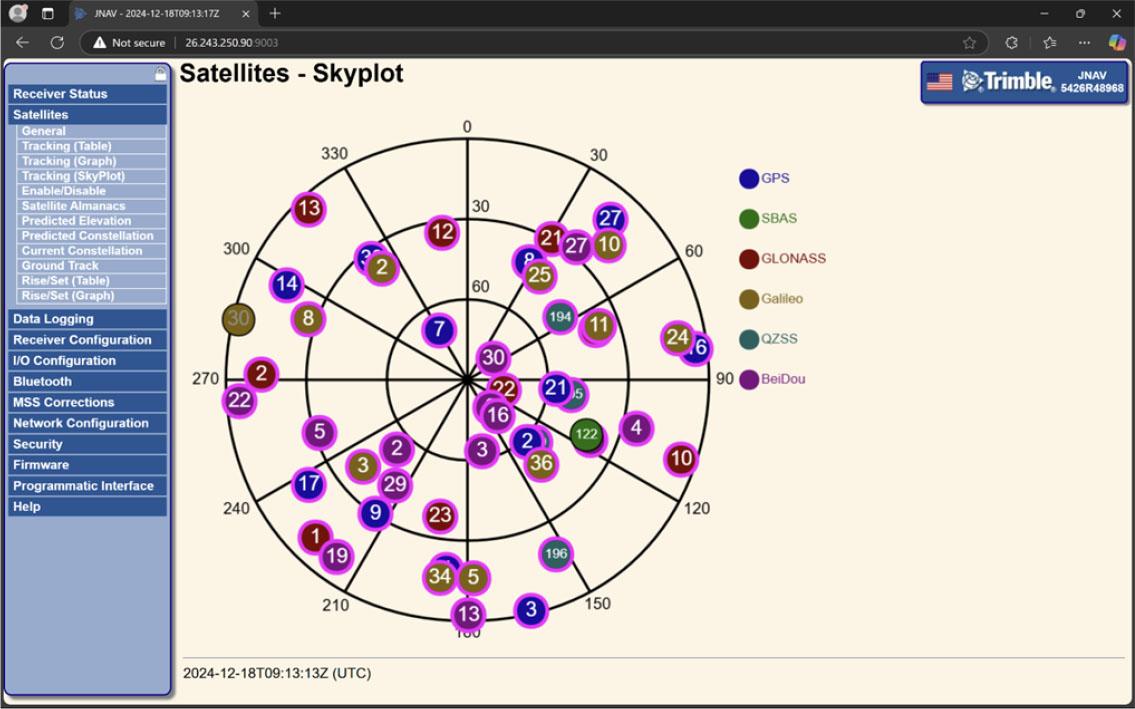The width and height of the screenshot is (1135, 709).
Task: Click the padlock icon atop the sidebar
Action: pyautogui.click(x=160, y=74)
